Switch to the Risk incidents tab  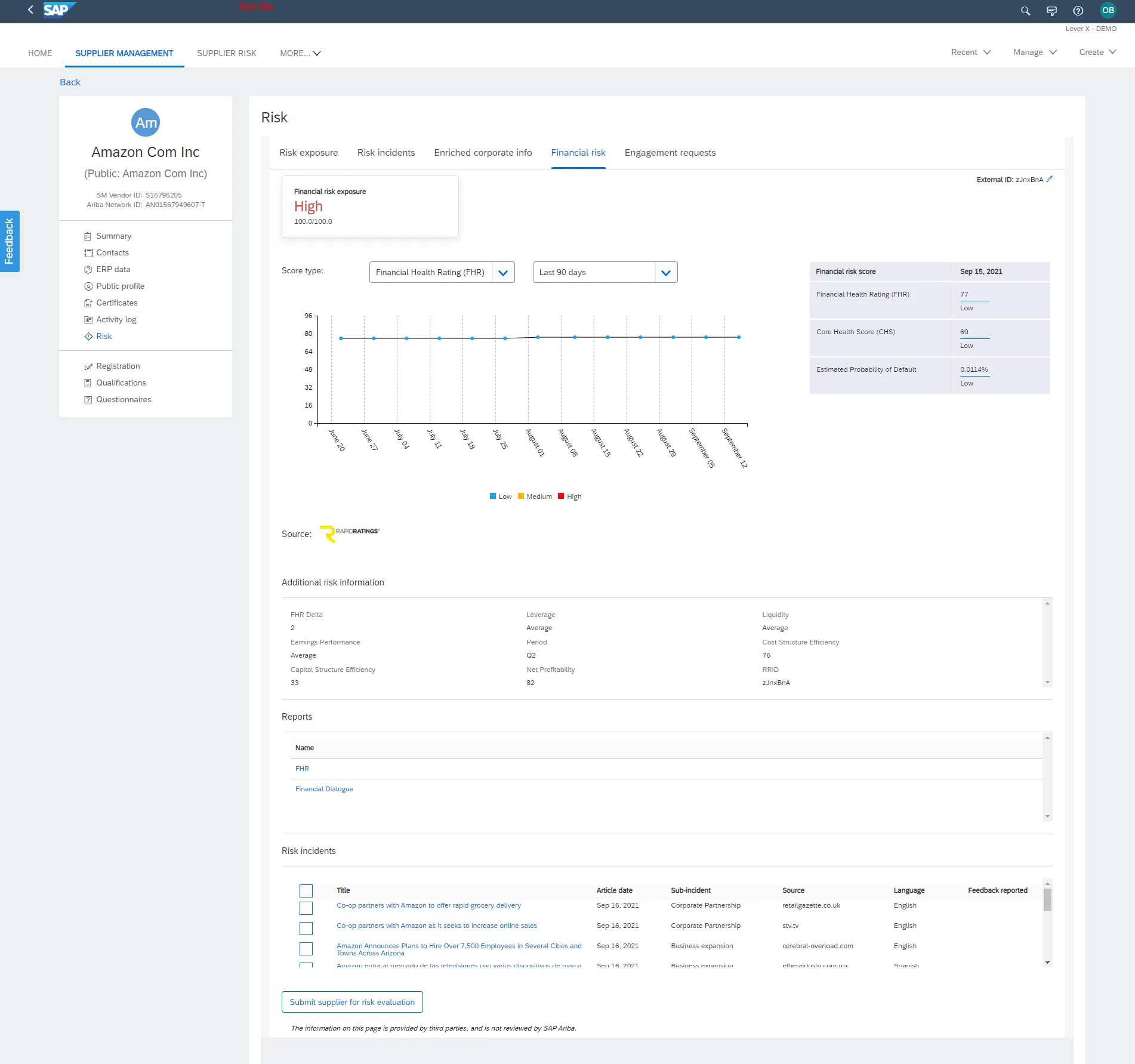(x=386, y=153)
